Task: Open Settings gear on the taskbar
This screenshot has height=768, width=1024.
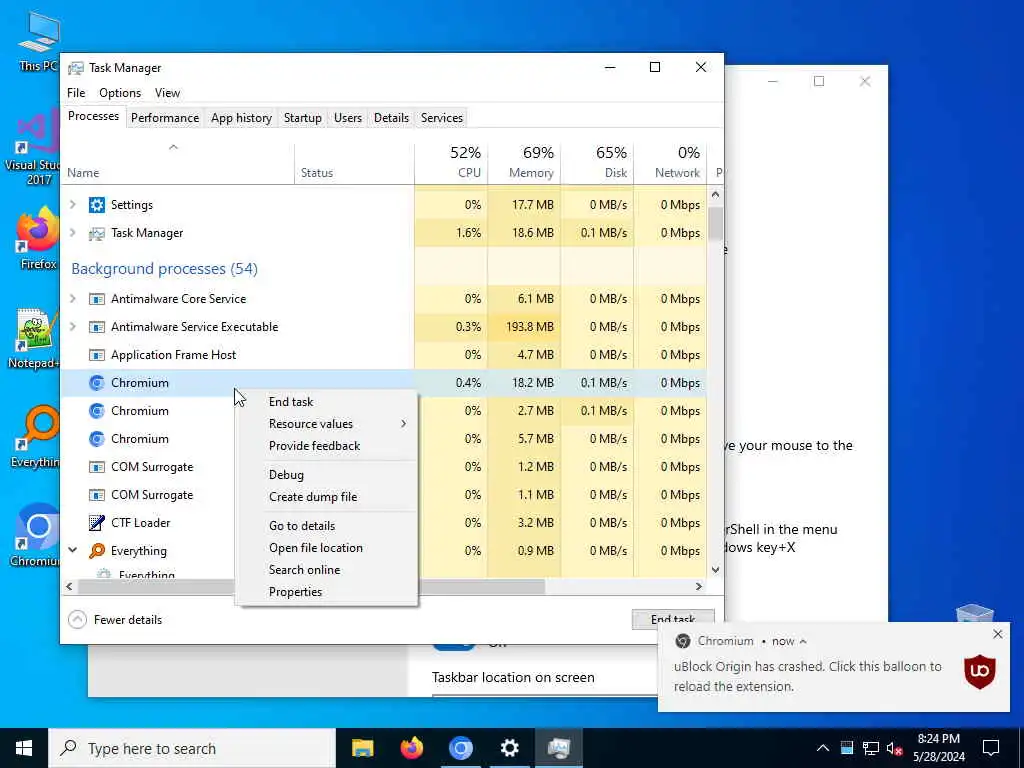Action: click(509, 748)
